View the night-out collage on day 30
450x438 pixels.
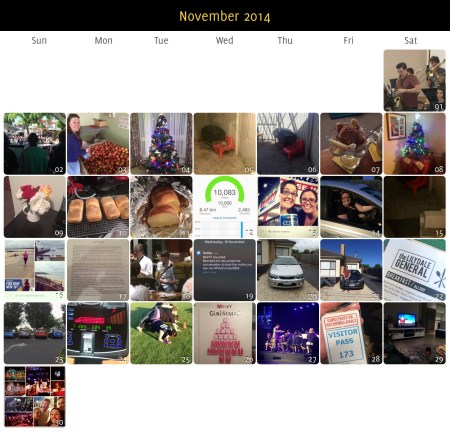coord(35,397)
